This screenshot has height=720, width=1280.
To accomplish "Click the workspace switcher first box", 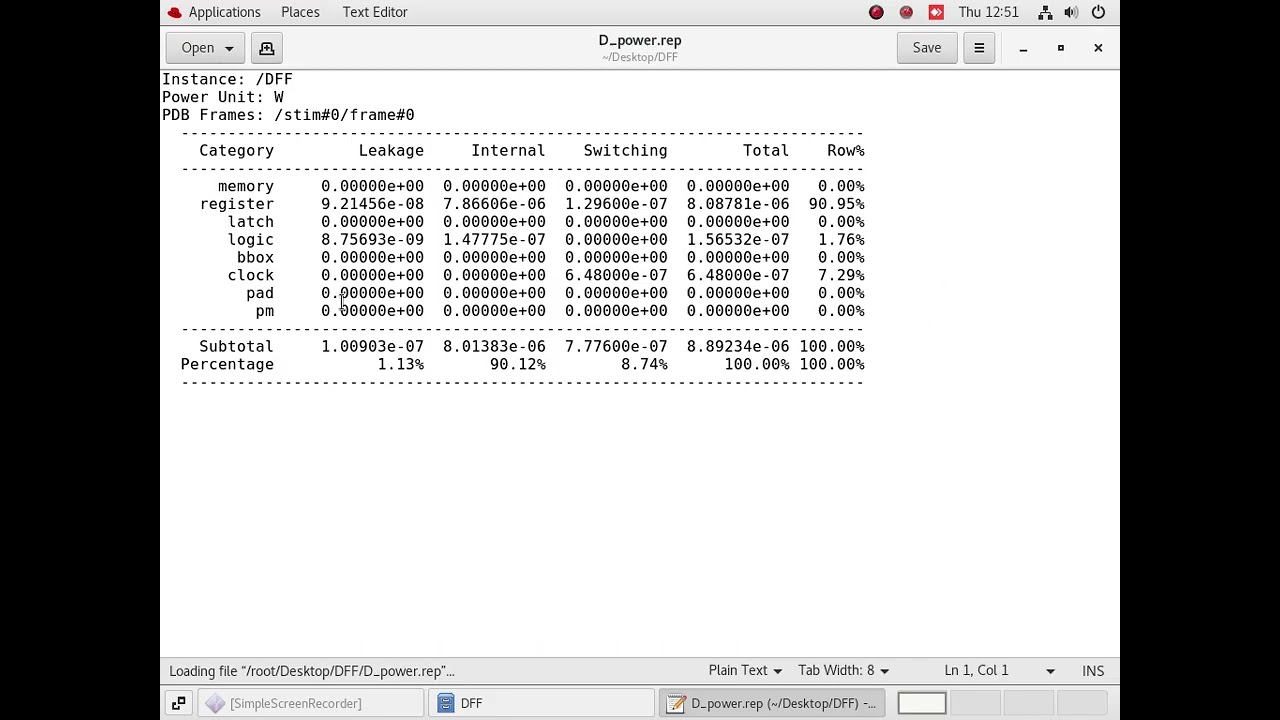I will 921,703.
